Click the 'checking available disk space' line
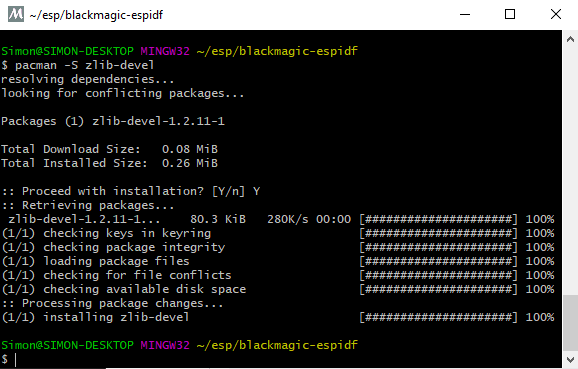Screen dimensions: 578x369 tap(124, 289)
